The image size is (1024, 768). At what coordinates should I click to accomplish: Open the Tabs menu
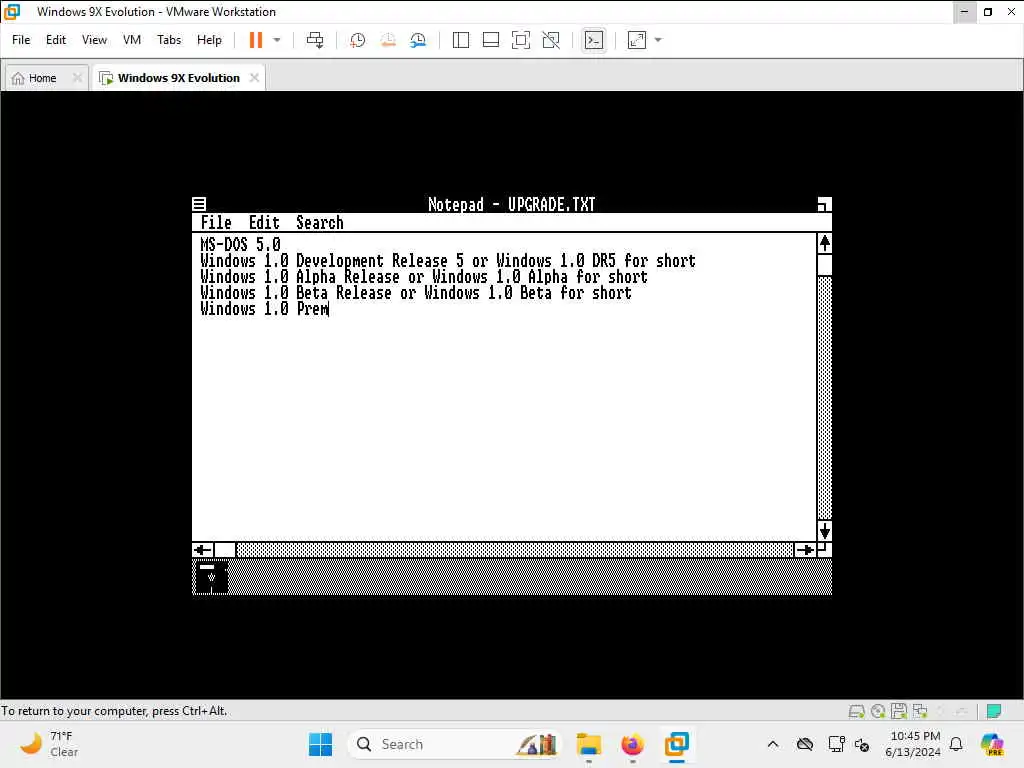169,40
